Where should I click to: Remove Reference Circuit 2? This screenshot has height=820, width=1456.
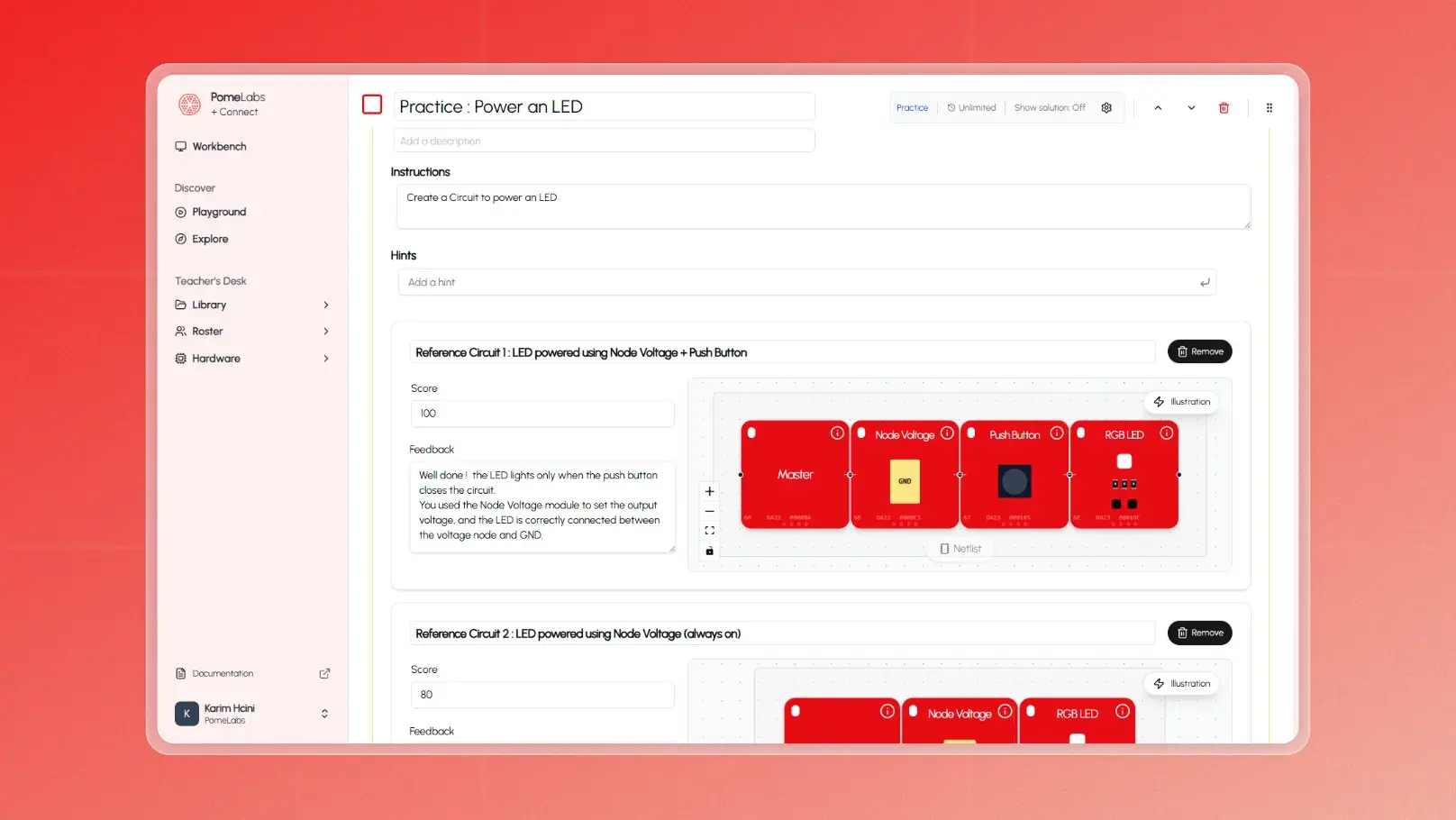tap(1200, 633)
